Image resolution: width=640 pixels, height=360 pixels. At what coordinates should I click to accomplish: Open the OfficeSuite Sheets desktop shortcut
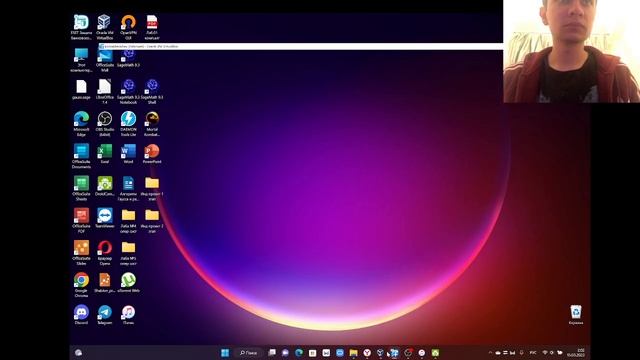(x=81, y=188)
